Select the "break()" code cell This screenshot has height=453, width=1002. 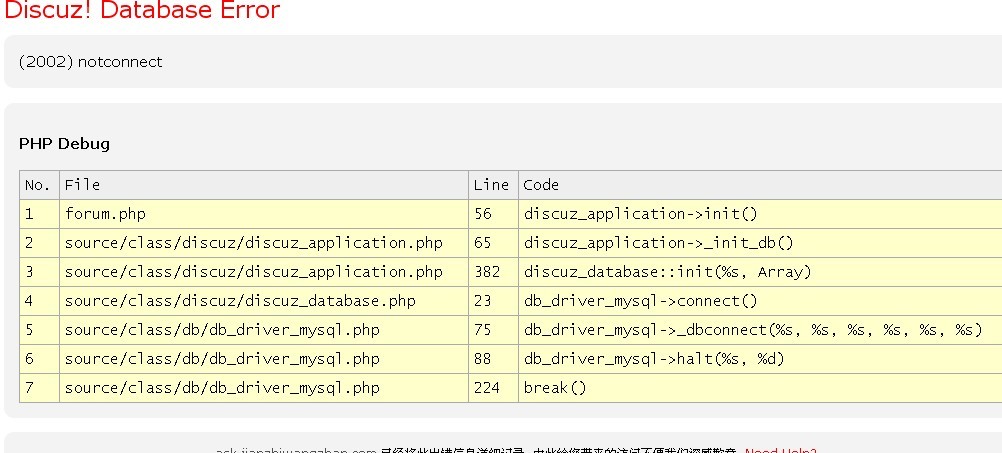click(760, 388)
